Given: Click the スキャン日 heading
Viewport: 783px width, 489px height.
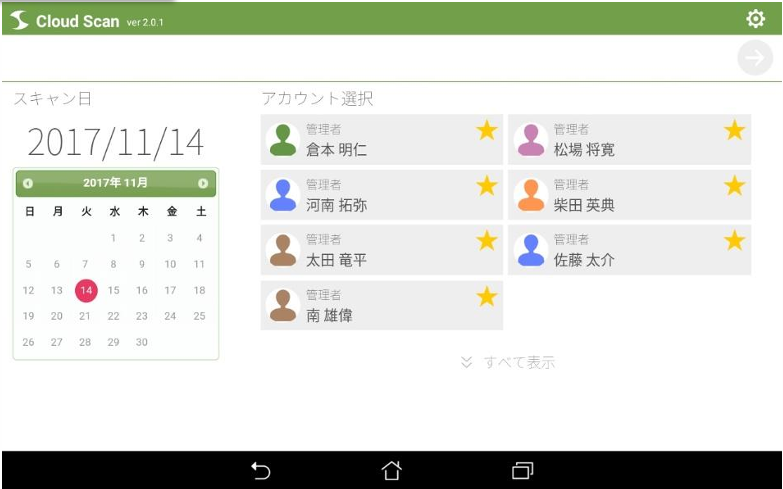Looking at the screenshot, I should (52, 98).
